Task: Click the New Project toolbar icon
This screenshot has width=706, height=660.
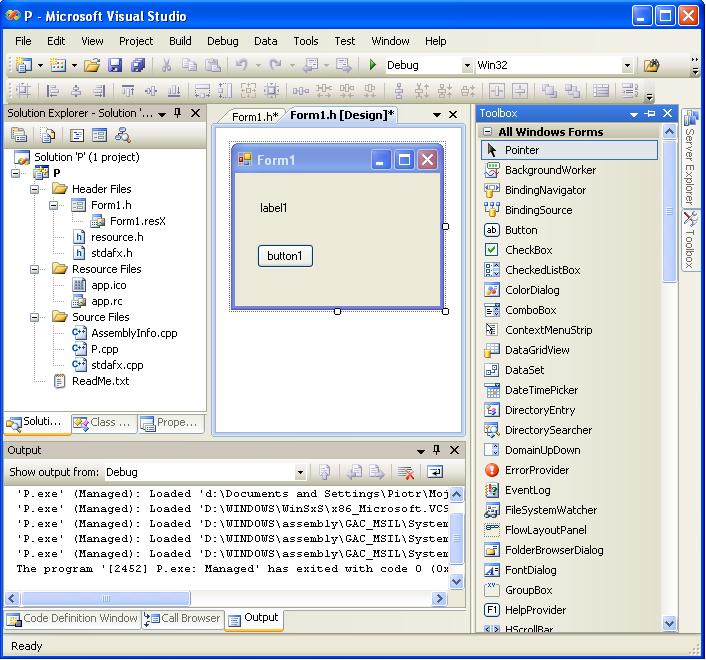Action: pyautogui.click(x=23, y=65)
